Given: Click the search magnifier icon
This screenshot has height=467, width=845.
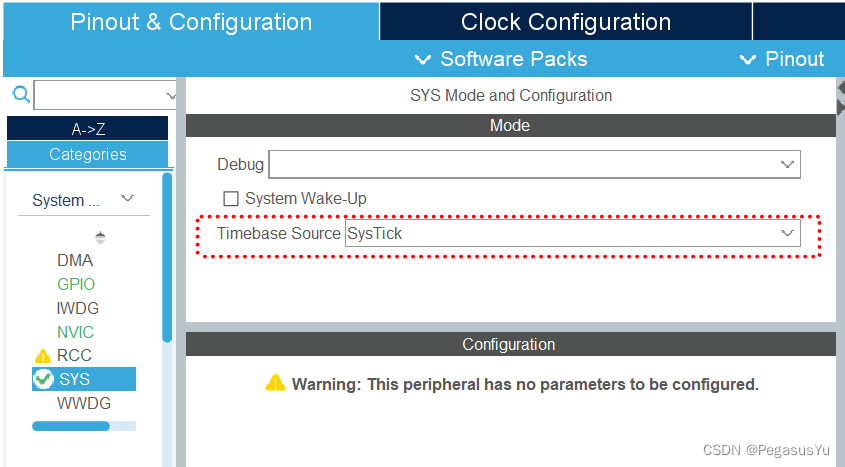Looking at the screenshot, I should pyautogui.click(x=21, y=95).
